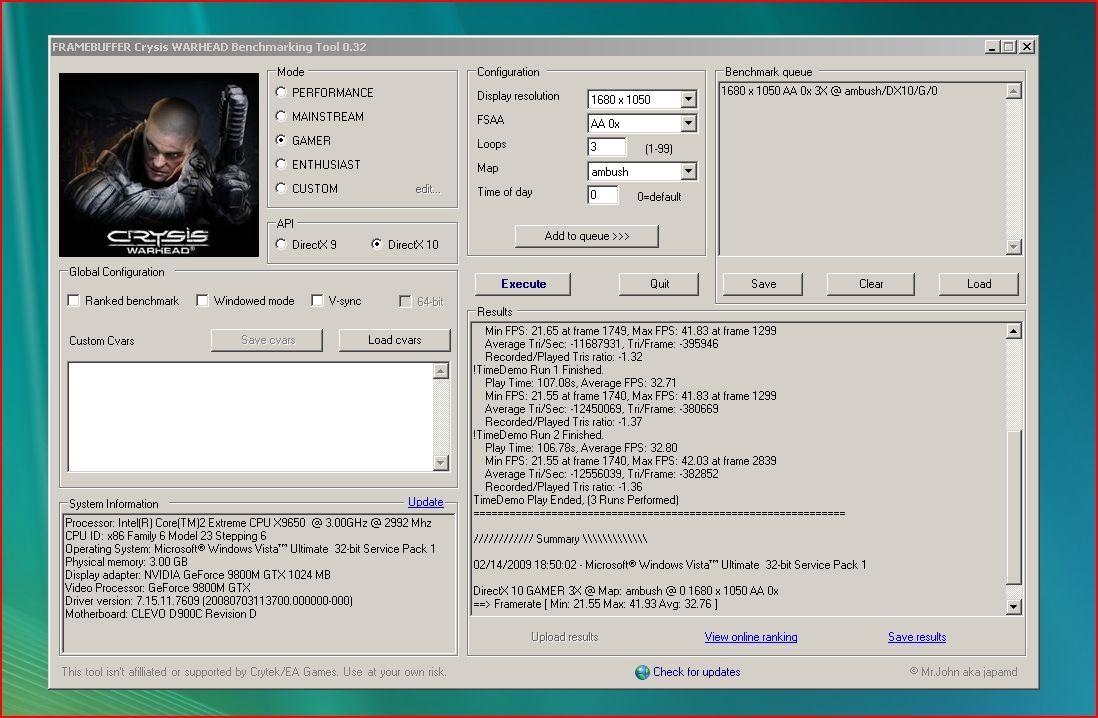Click the '!TimeDemo Run 1 Finished.' line
1098x718 pixels.
coord(538,370)
